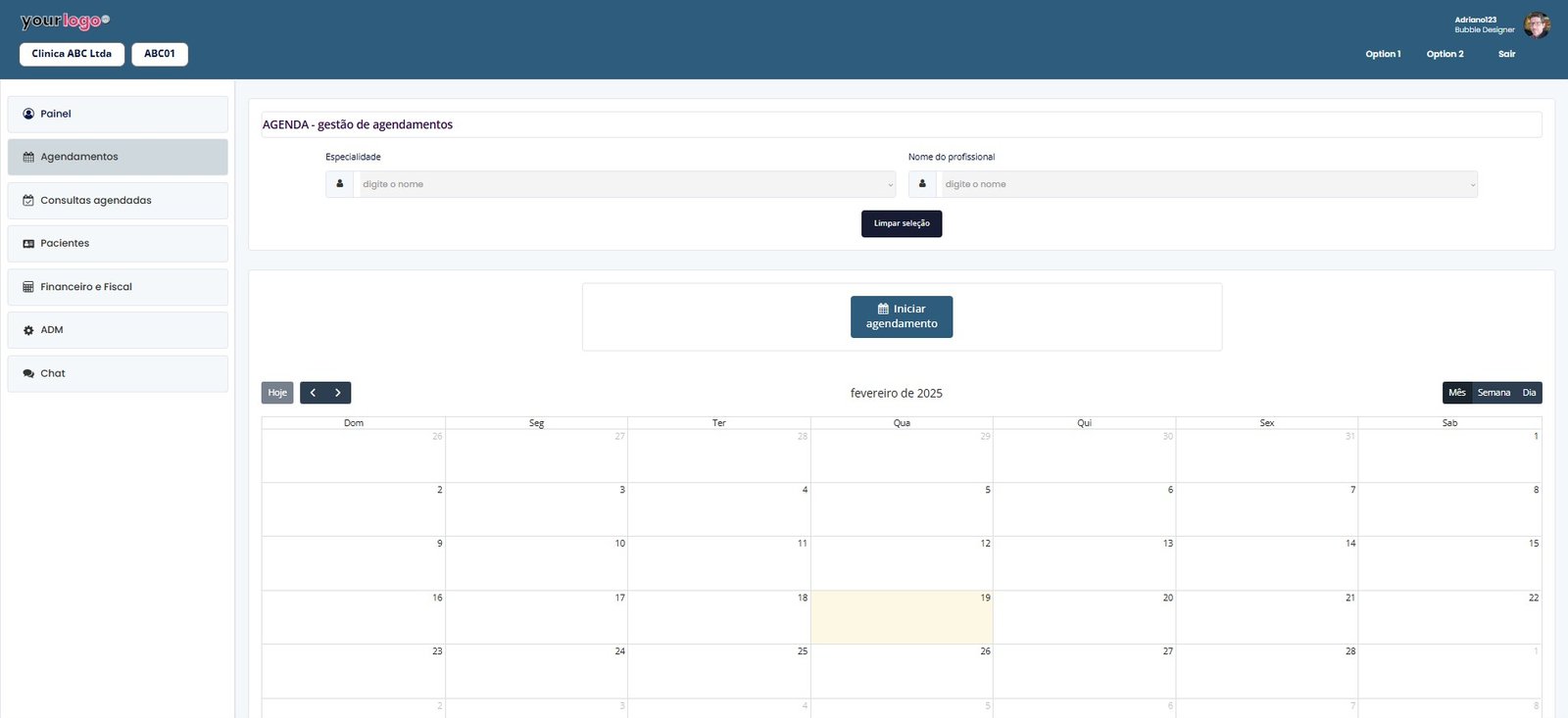
Task: Click the AGENDA - gestão de agendamentos heading
Action: [358, 124]
